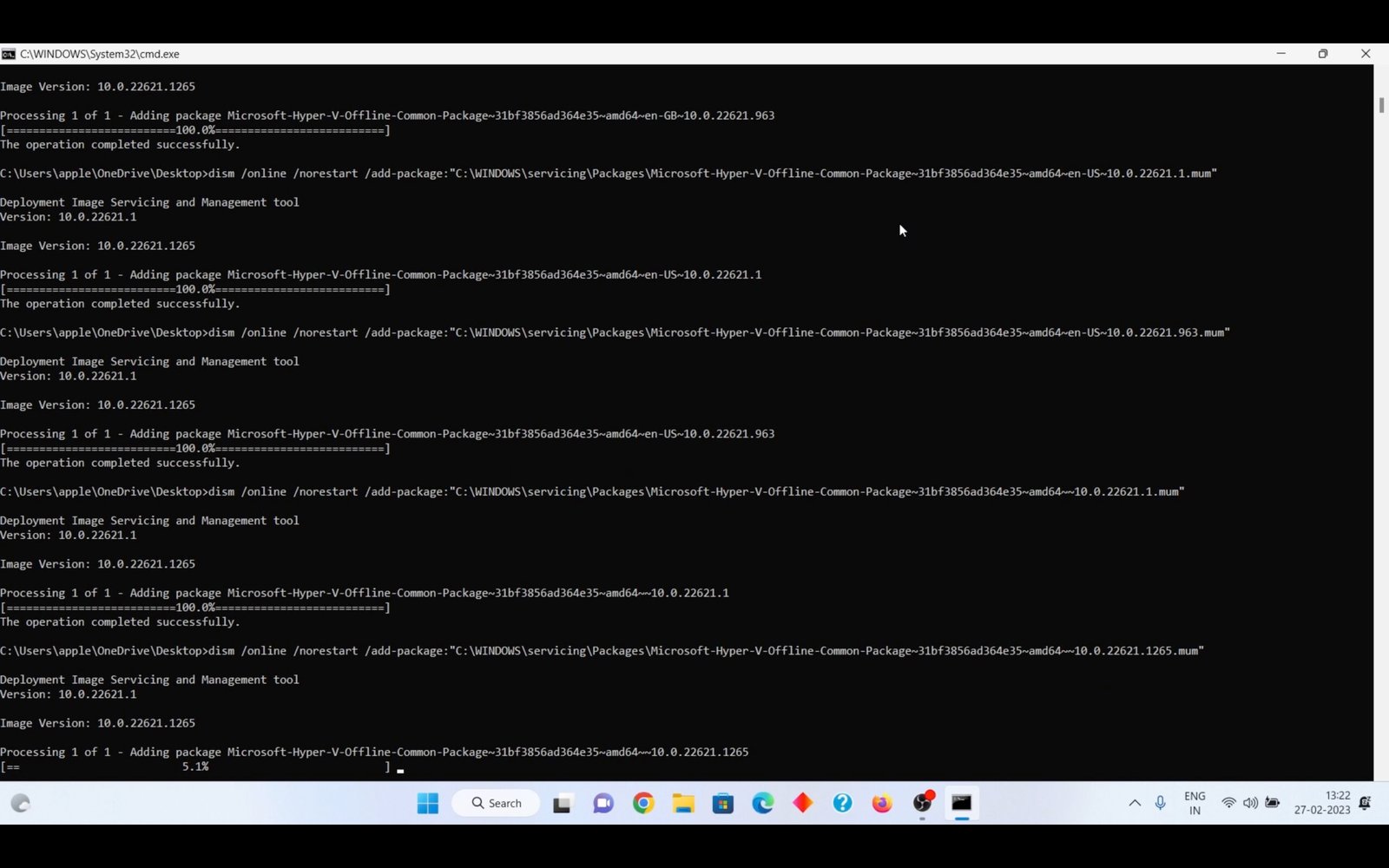The width and height of the screenshot is (1389, 868).
Task: Click the speaker volume icon
Action: [x=1250, y=803]
